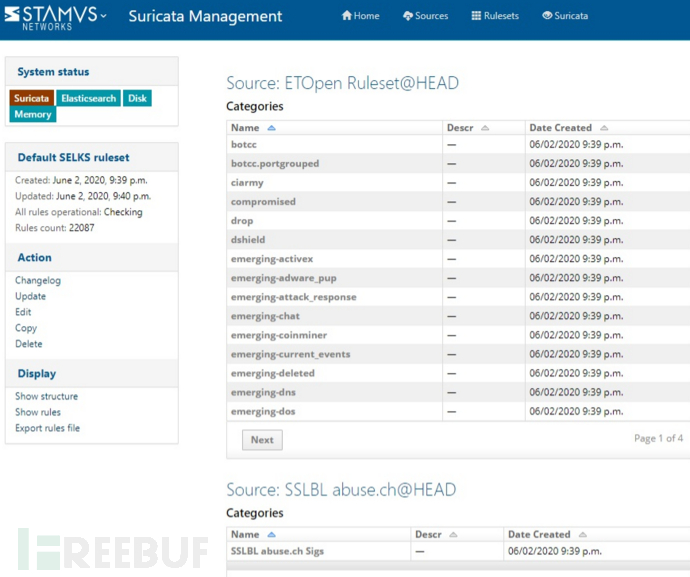
Task: Open the emerging-attack_response category
Action: [294, 297]
